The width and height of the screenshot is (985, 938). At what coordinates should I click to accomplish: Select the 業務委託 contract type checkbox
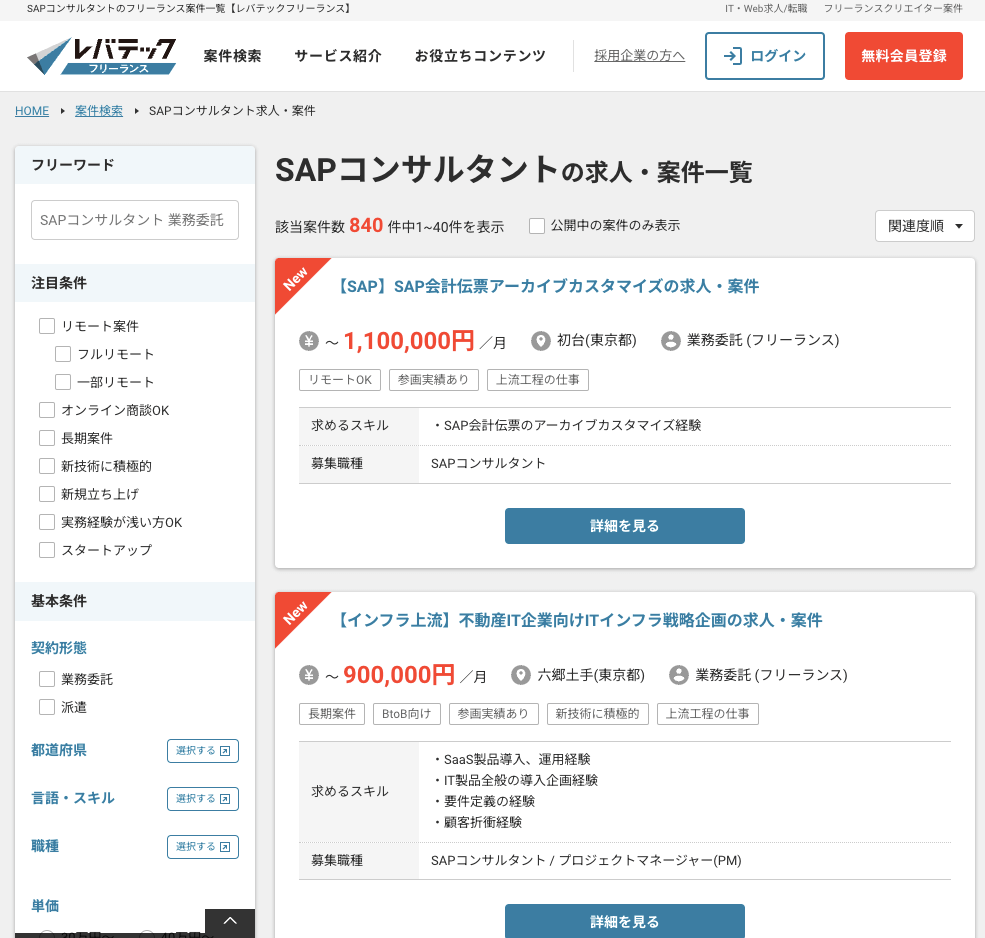47,679
